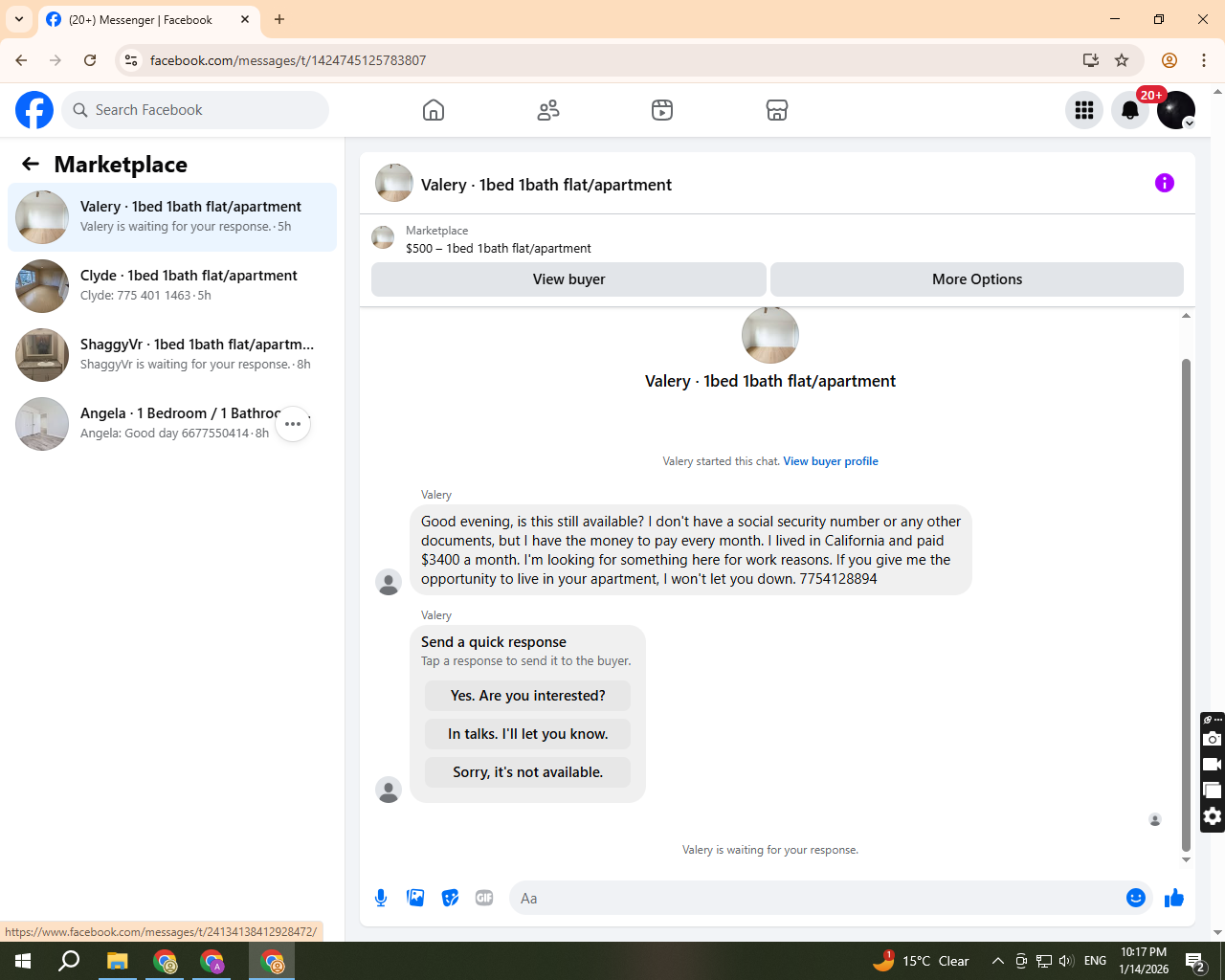Focus the Search Facebook field
This screenshot has width=1225, height=980.
[195, 110]
